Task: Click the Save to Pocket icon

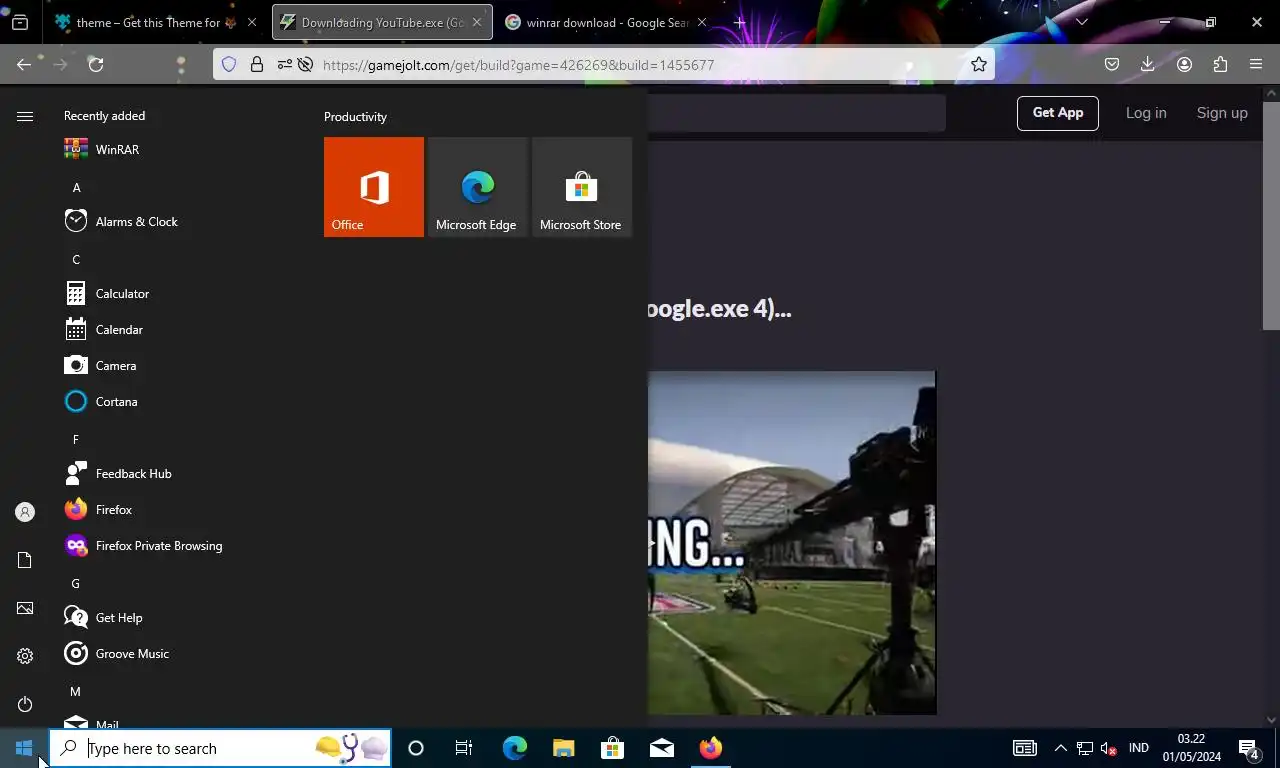Action: [1112, 64]
